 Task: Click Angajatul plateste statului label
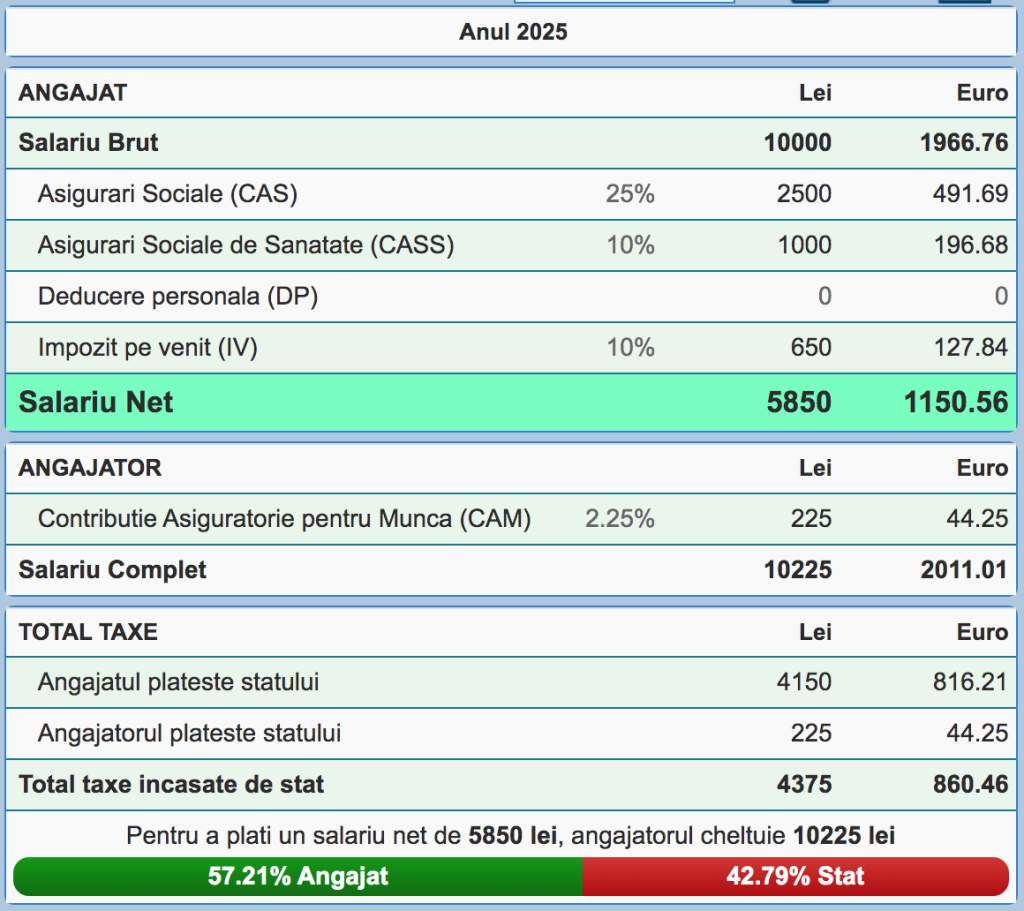[179, 683]
